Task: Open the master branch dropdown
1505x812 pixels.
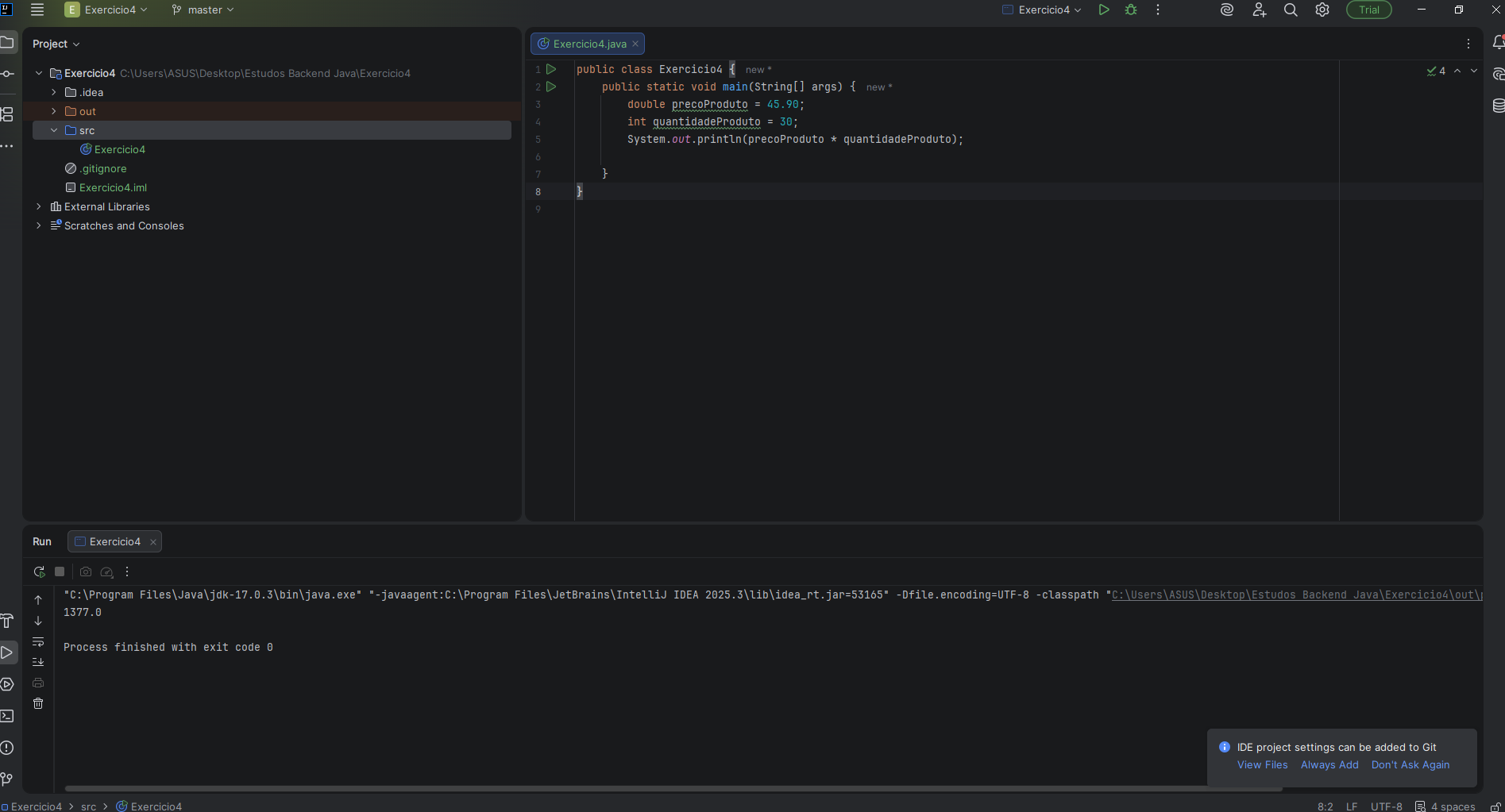Action: pyautogui.click(x=203, y=10)
